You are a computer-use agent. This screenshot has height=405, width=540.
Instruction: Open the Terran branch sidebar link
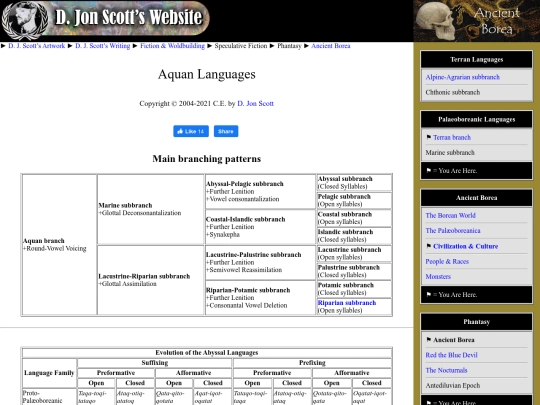[452, 137]
